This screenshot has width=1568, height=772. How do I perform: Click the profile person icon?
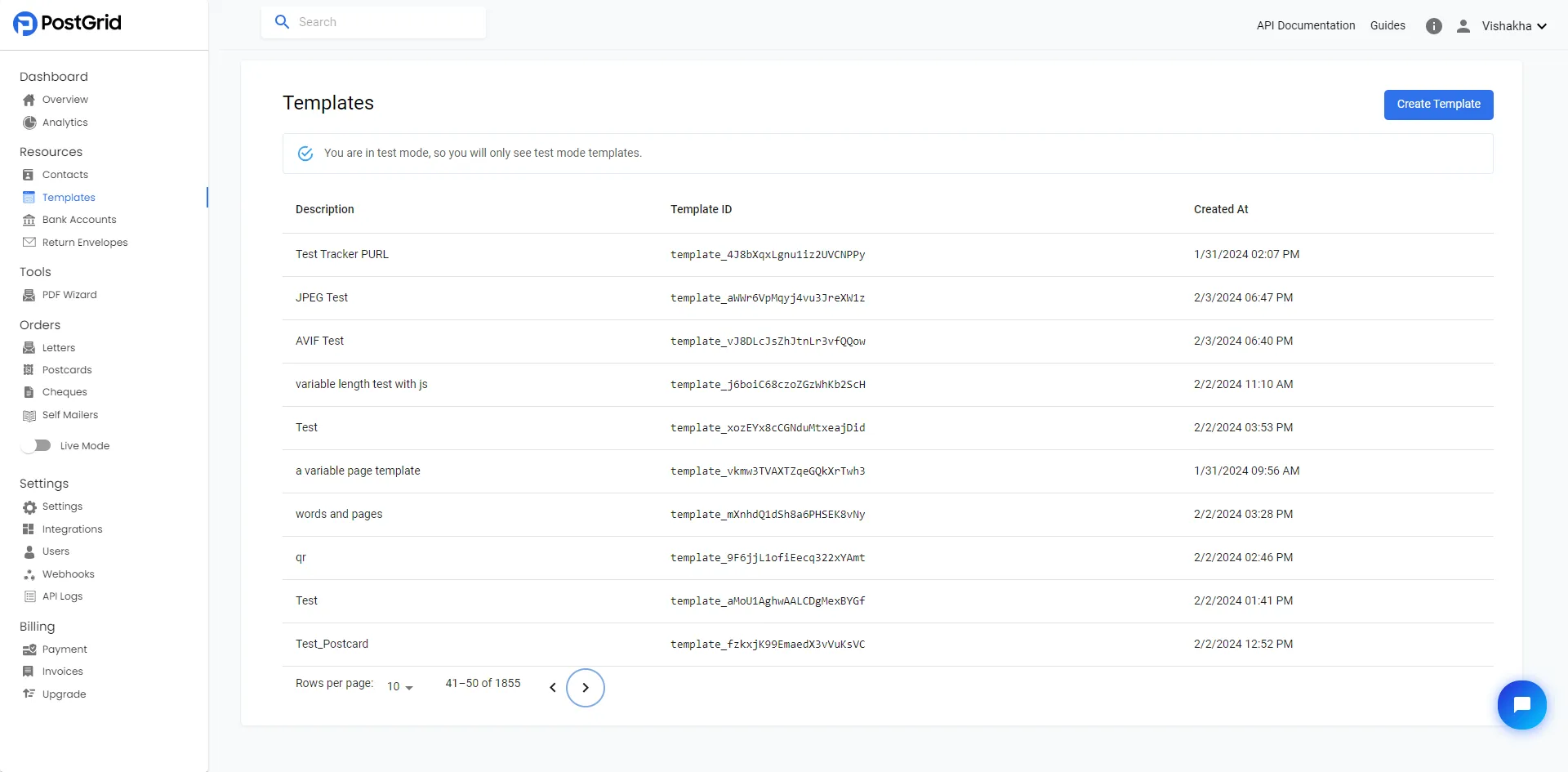point(1463,25)
